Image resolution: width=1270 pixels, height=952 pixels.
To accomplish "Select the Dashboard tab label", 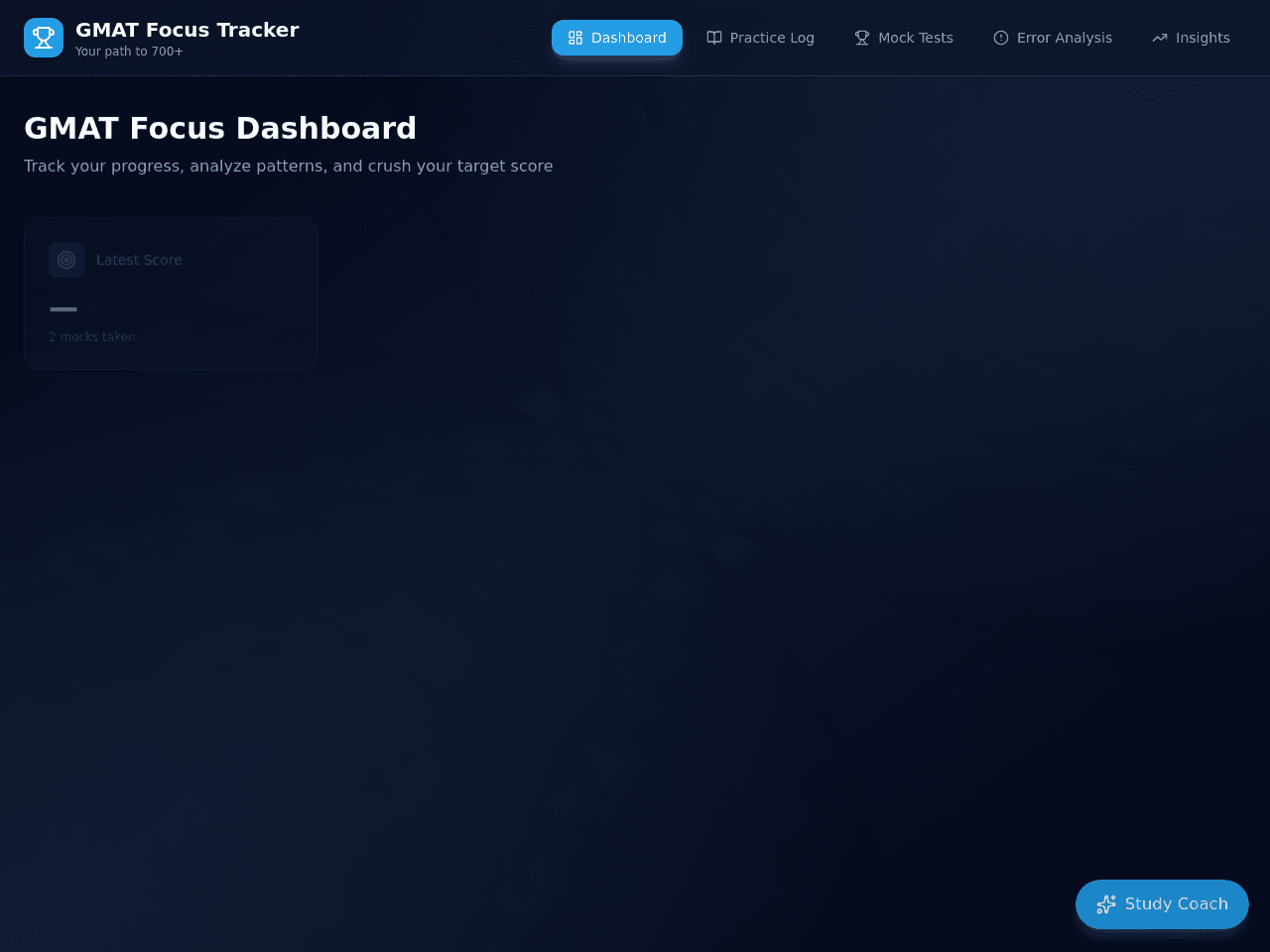I will click(629, 38).
